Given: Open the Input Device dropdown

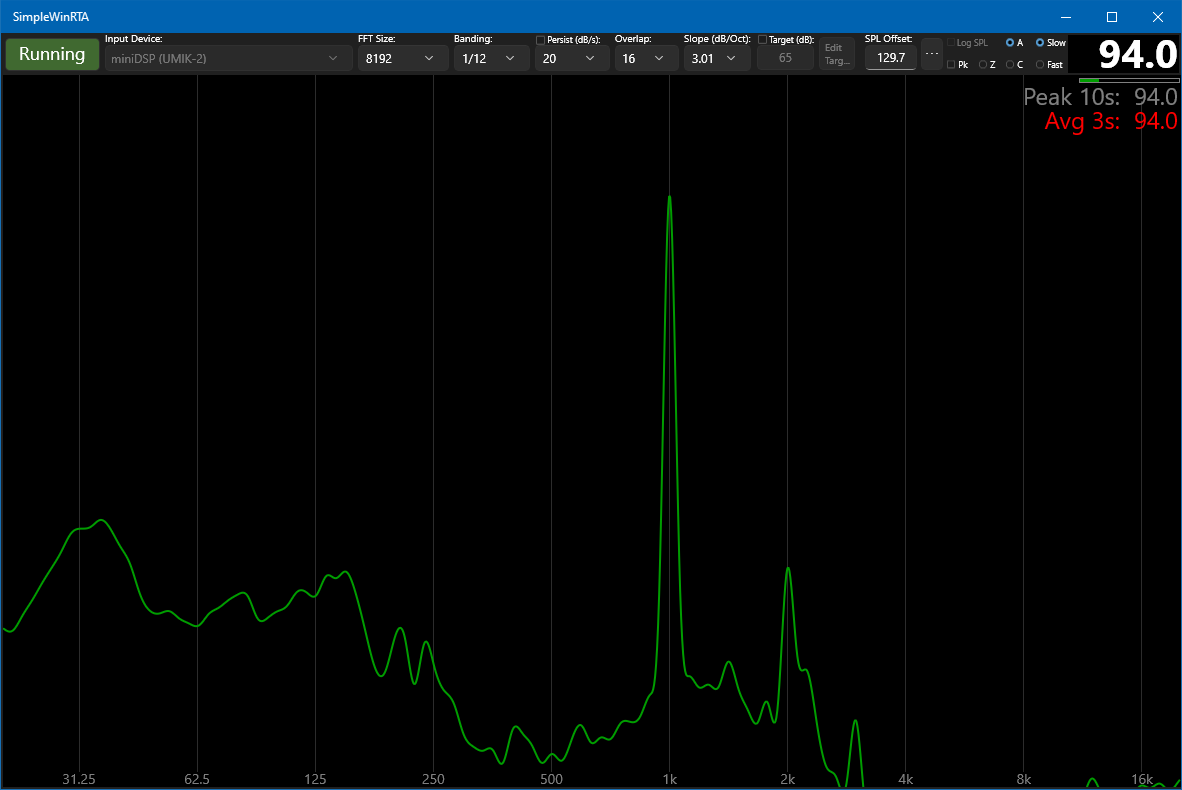Looking at the screenshot, I should pos(228,58).
